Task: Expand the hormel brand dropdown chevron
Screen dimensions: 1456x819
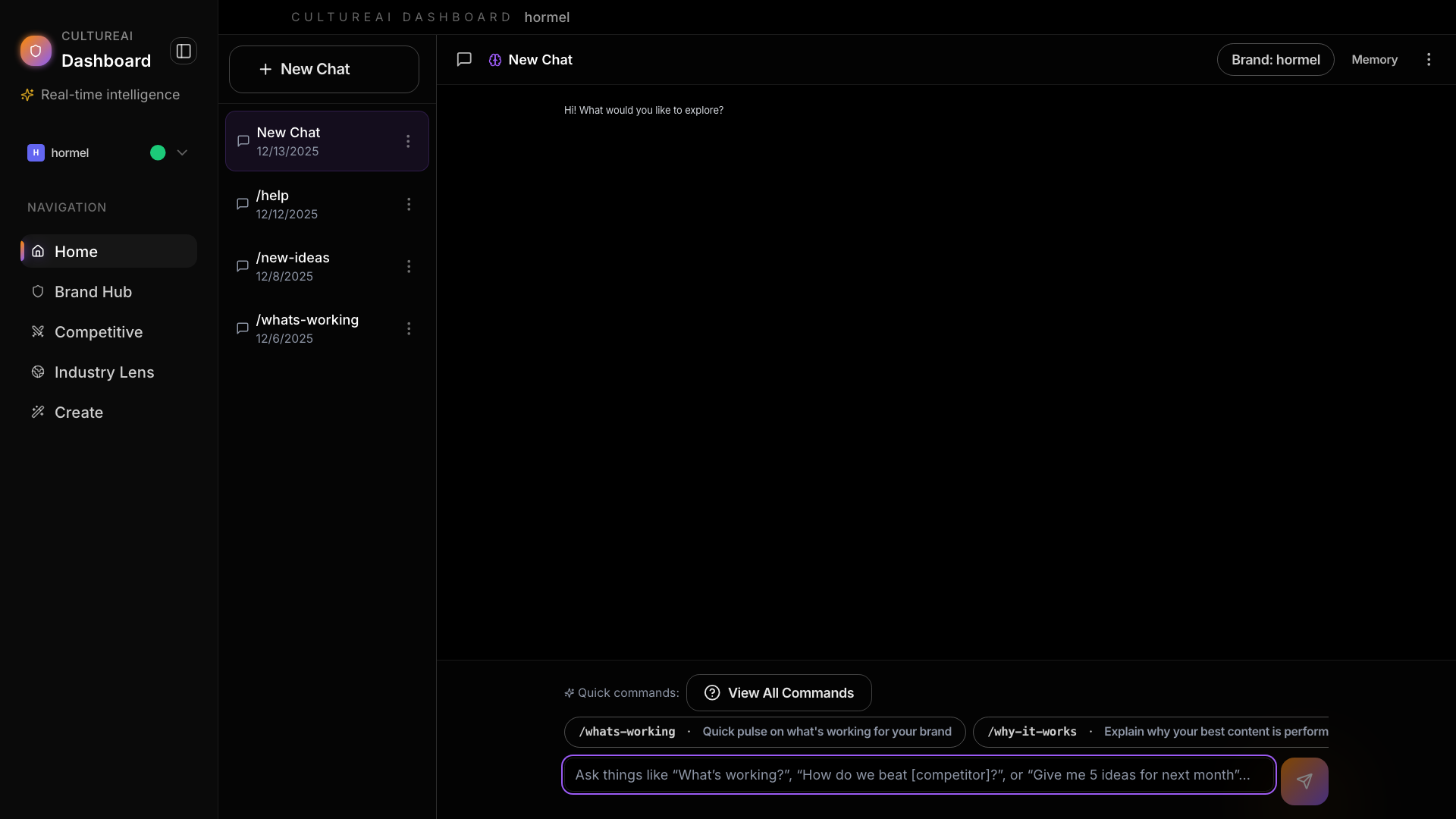Action: click(182, 152)
